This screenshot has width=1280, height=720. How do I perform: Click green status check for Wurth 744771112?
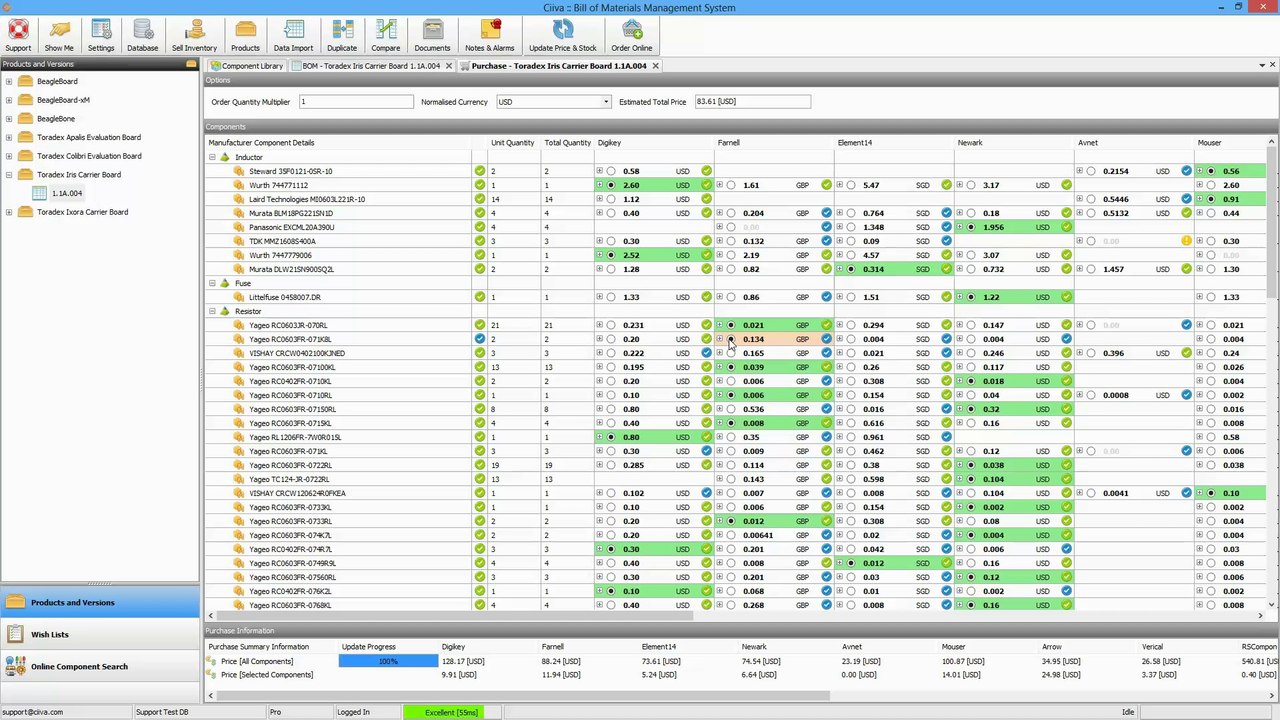click(x=480, y=185)
